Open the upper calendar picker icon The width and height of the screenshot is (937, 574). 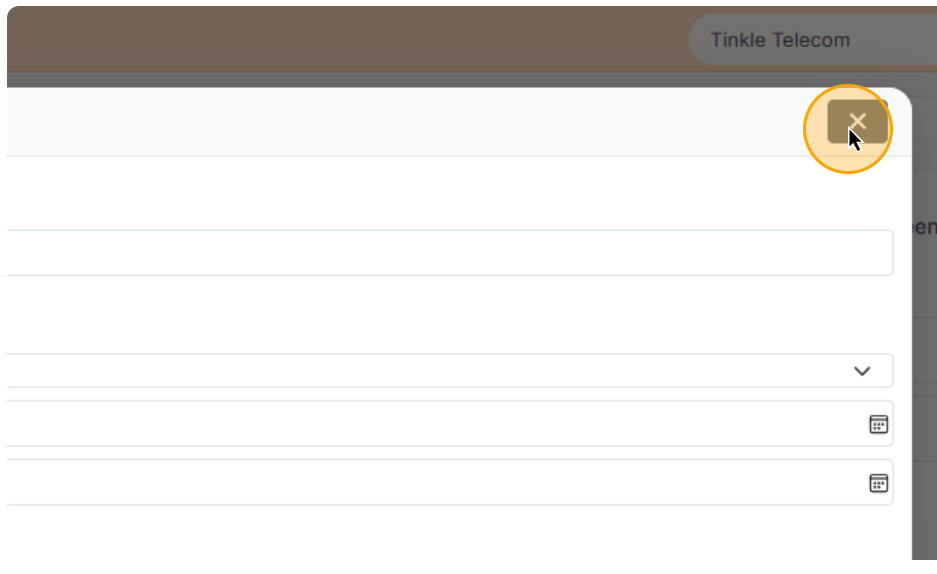[878, 424]
